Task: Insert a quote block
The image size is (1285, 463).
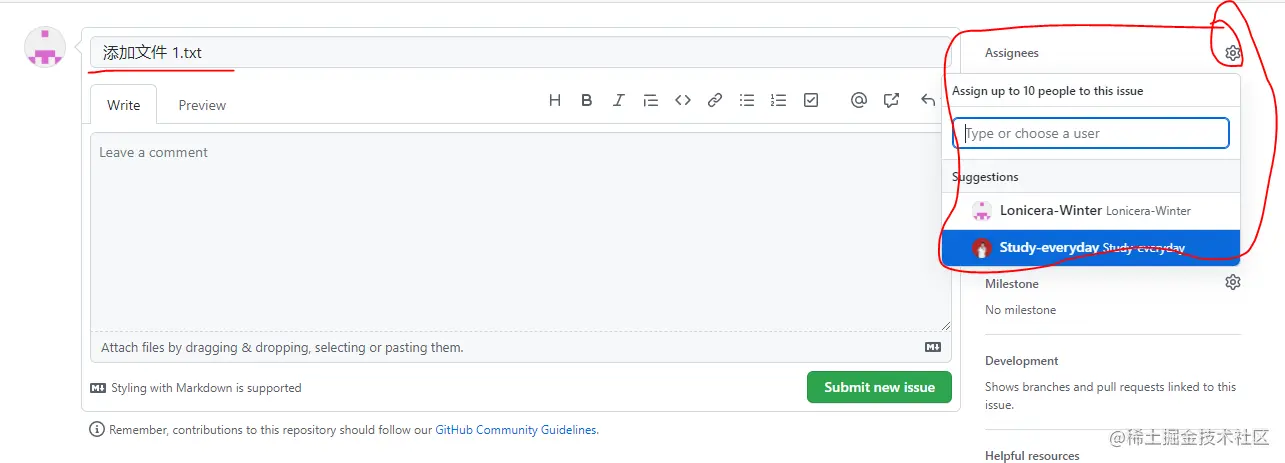Action: (x=651, y=100)
